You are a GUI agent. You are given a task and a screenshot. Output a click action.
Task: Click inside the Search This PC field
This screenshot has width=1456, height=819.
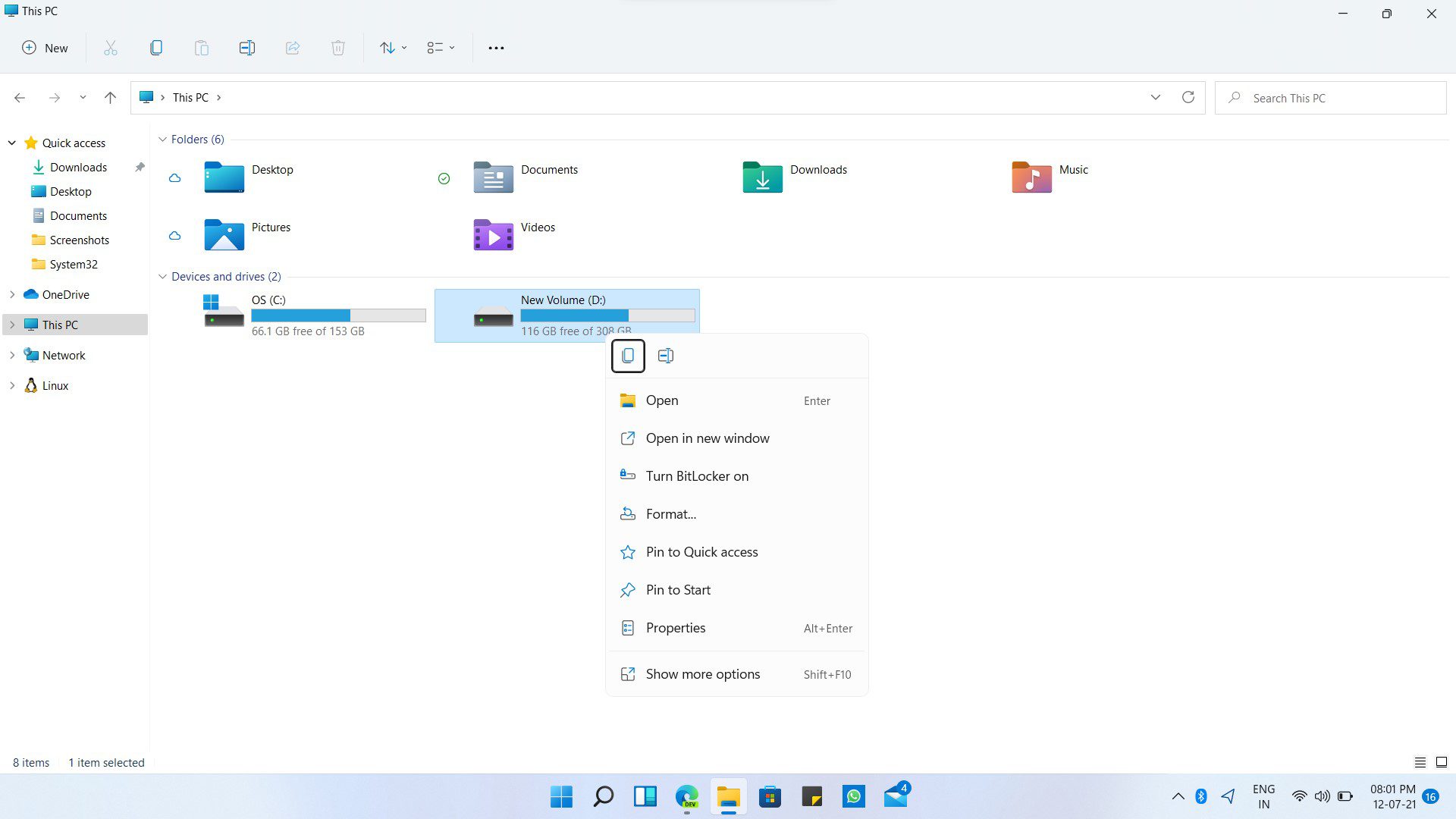[1331, 97]
